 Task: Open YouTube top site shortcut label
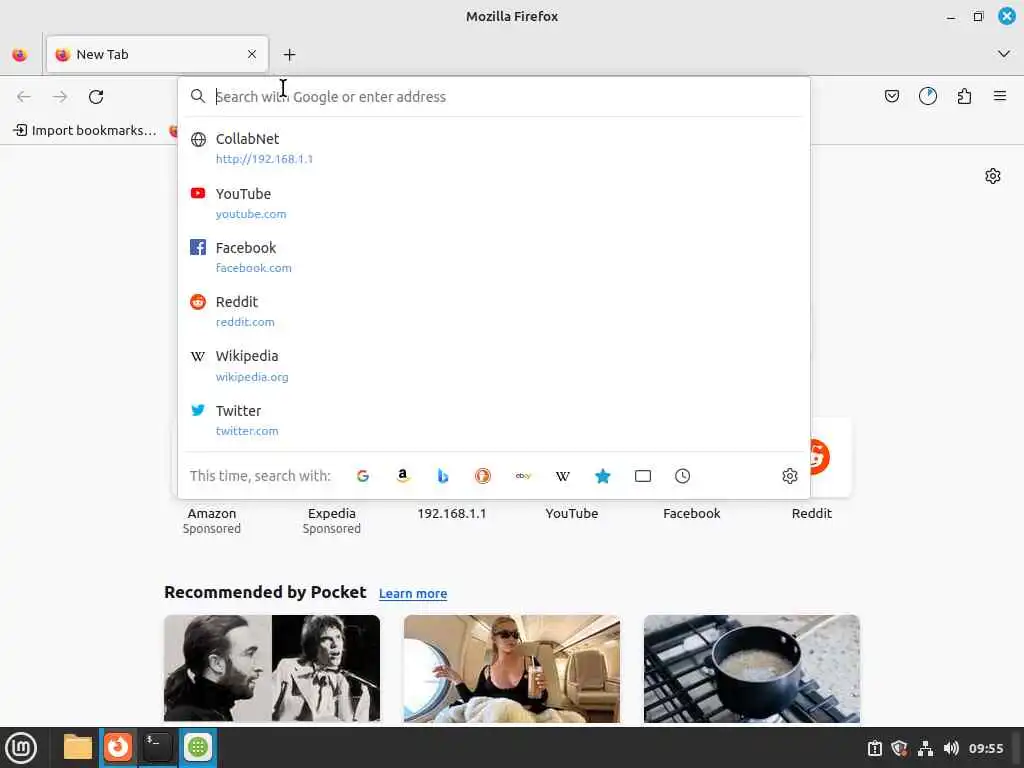571,513
